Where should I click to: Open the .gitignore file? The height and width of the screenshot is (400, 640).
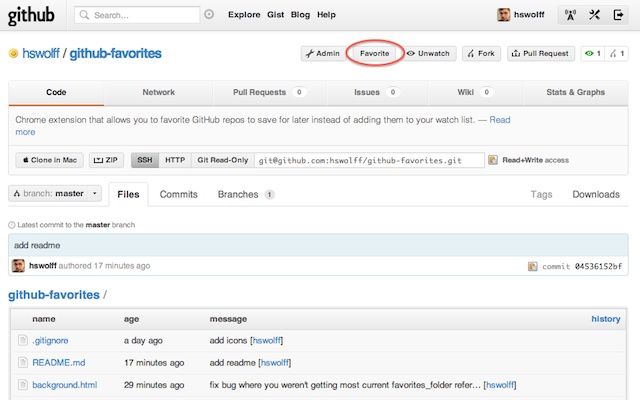(x=50, y=340)
